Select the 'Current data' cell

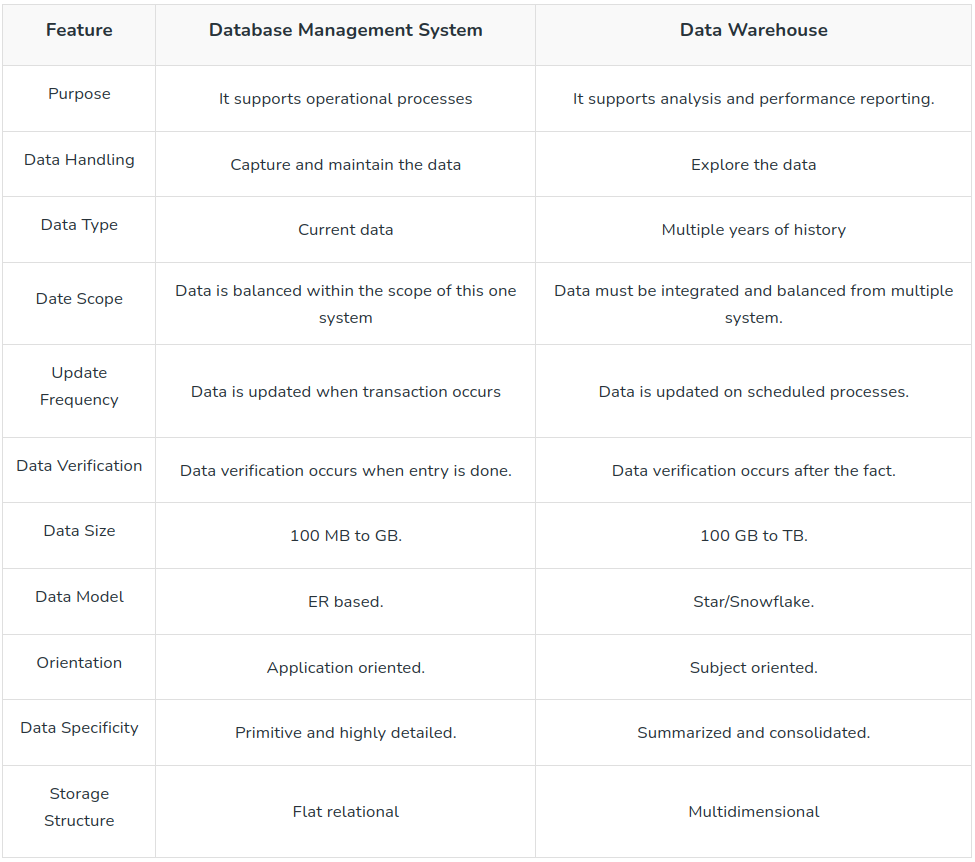[x=345, y=230]
